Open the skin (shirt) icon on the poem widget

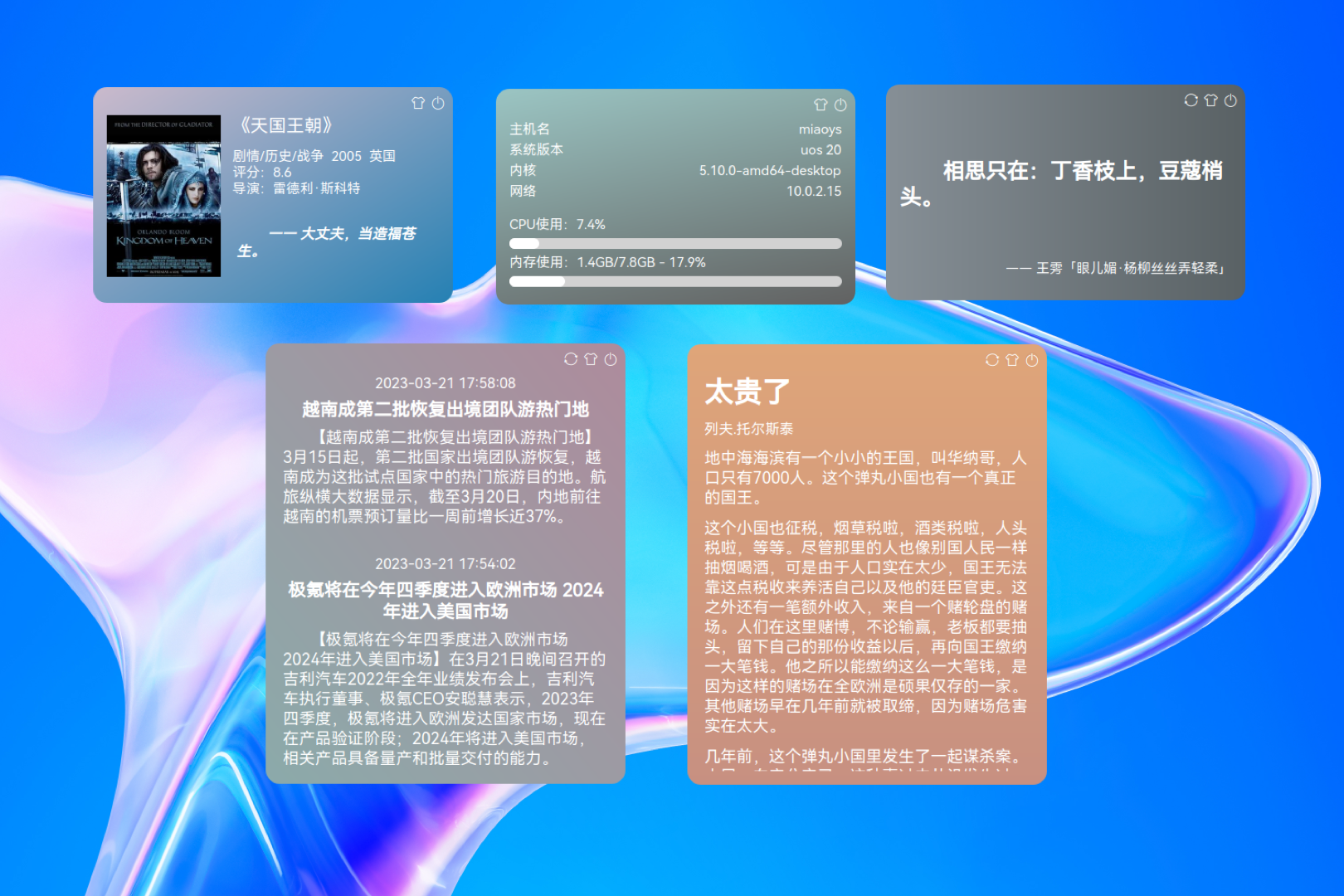(1210, 100)
